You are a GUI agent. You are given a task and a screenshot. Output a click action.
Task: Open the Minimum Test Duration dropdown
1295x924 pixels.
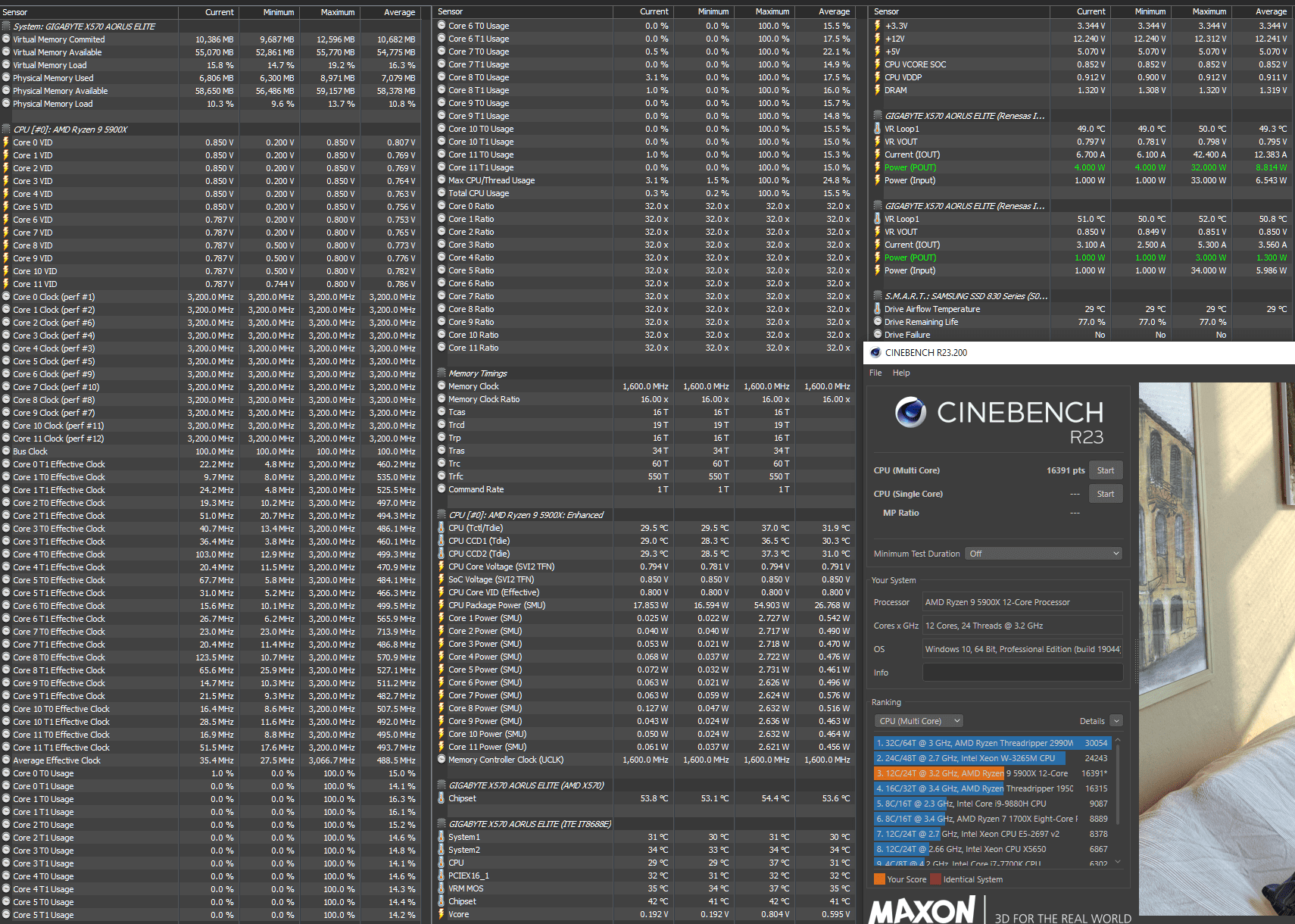tap(1044, 554)
